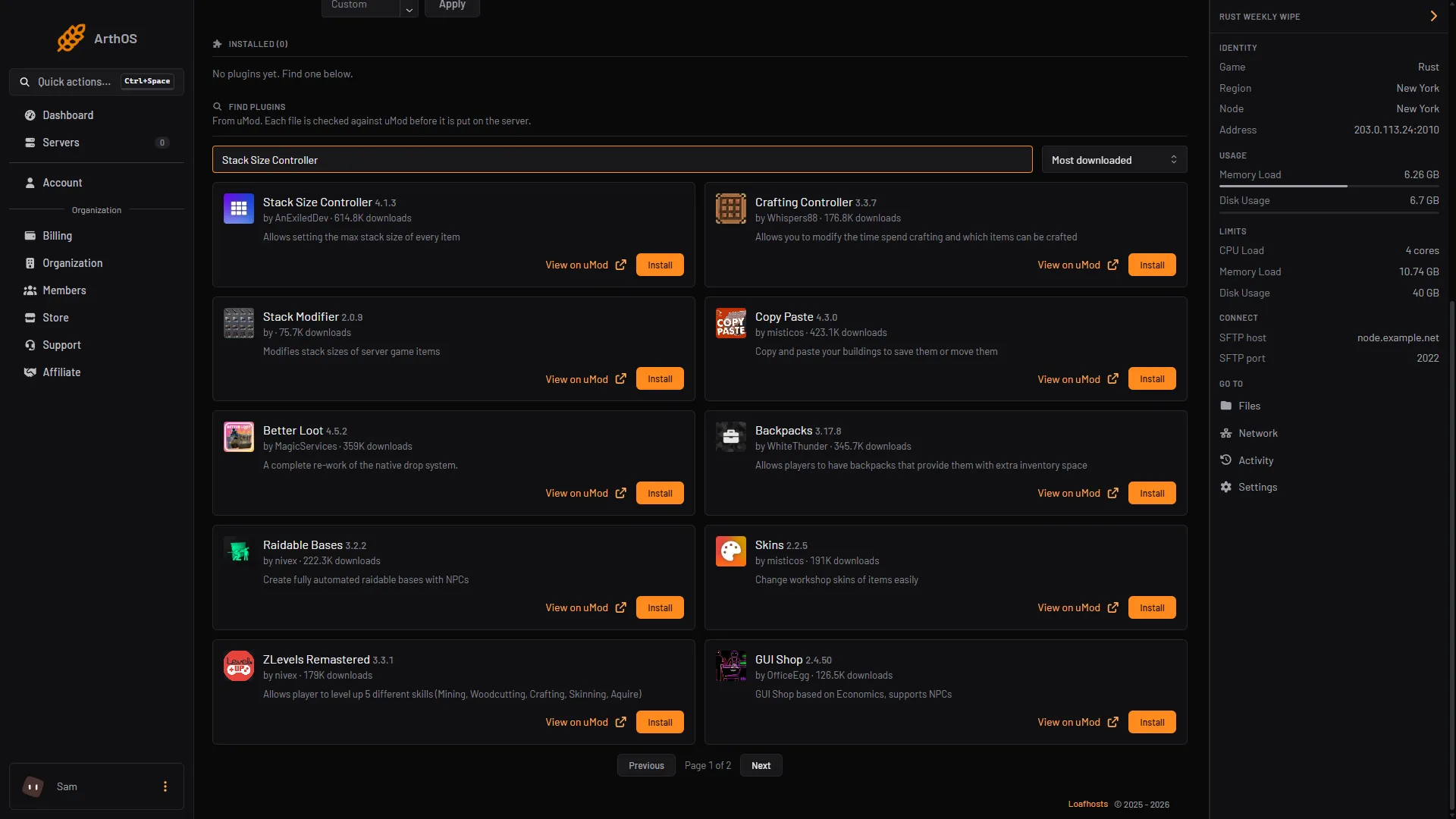The image size is (1456, 819).
Task: Go to the Next page of plugins
Action: coord(761,765)
